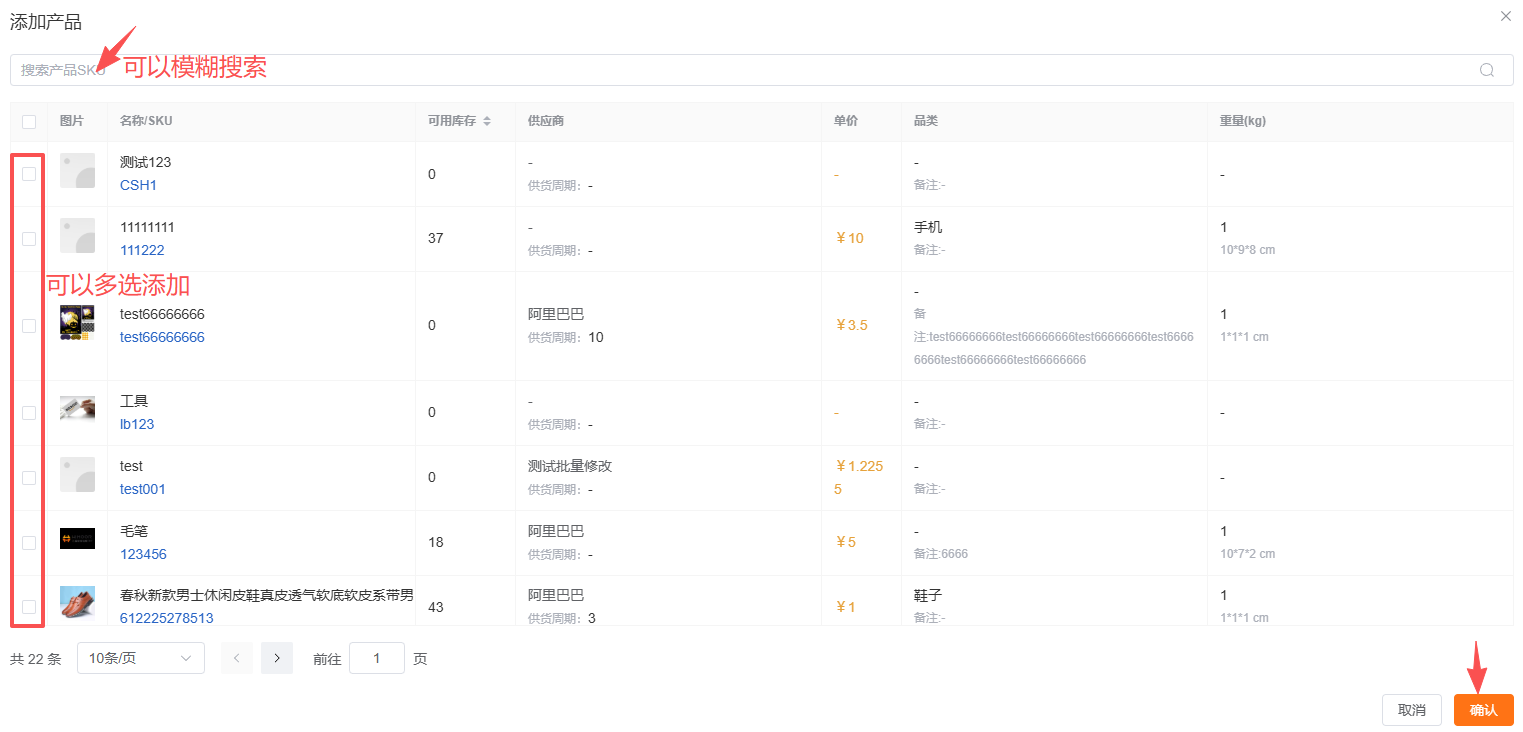Click the go-to page number input
This screenshot has height=732, width=1523.
tap(377, 658)
